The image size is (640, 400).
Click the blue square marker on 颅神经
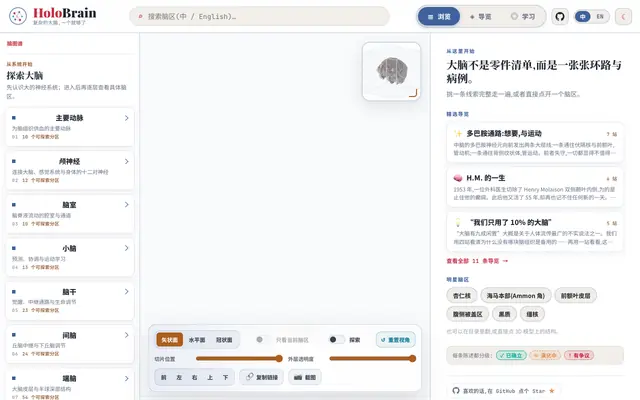pyautogui.click(x=14, y=161)
